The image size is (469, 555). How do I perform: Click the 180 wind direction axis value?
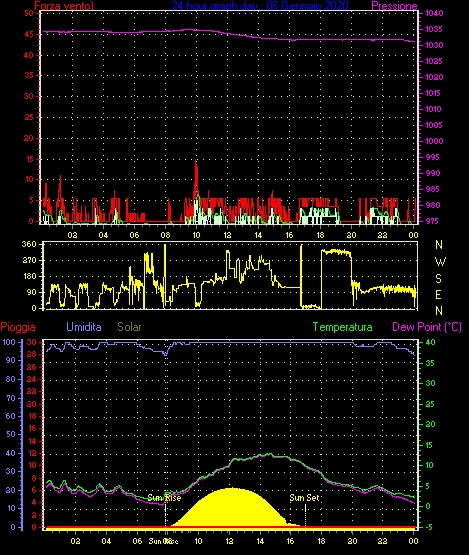pos(29,276)
